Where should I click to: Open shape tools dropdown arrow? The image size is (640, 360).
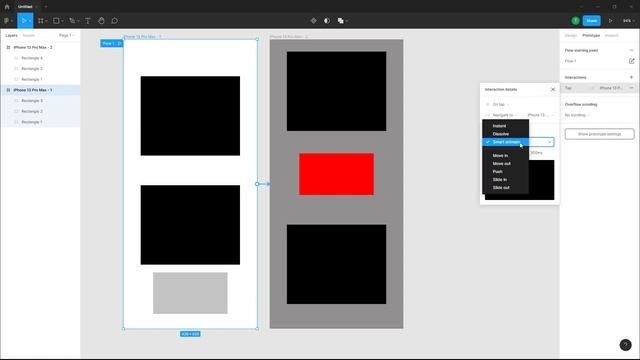(62, 21)
